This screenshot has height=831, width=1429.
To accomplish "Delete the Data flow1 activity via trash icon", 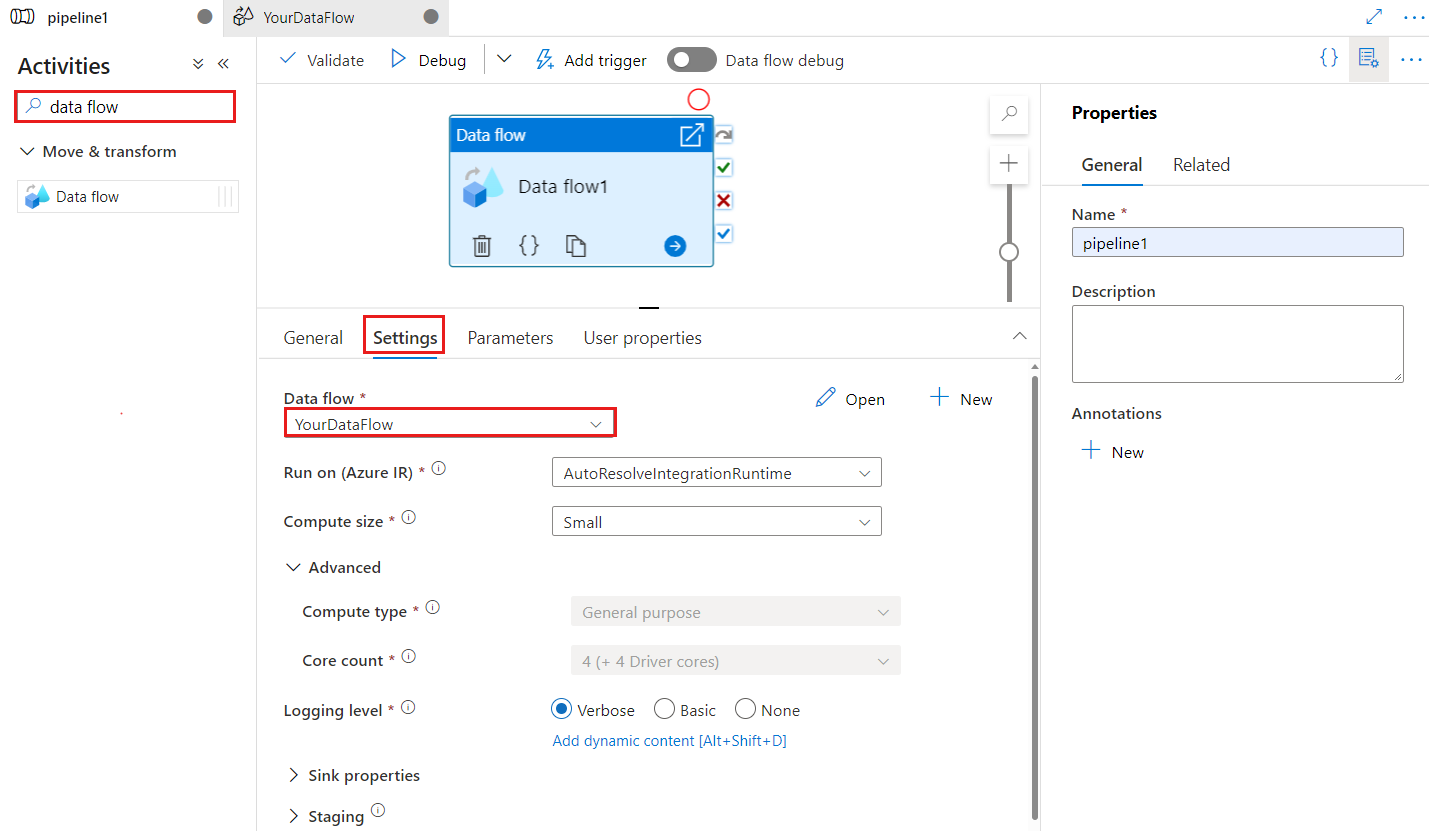I will pyautogui.click(x=481, y=245).
